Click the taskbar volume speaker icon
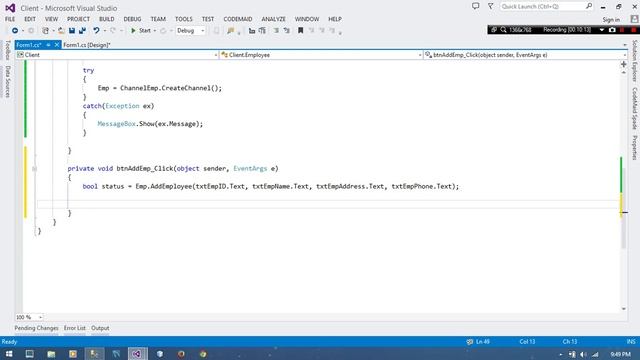 (583, 354)
